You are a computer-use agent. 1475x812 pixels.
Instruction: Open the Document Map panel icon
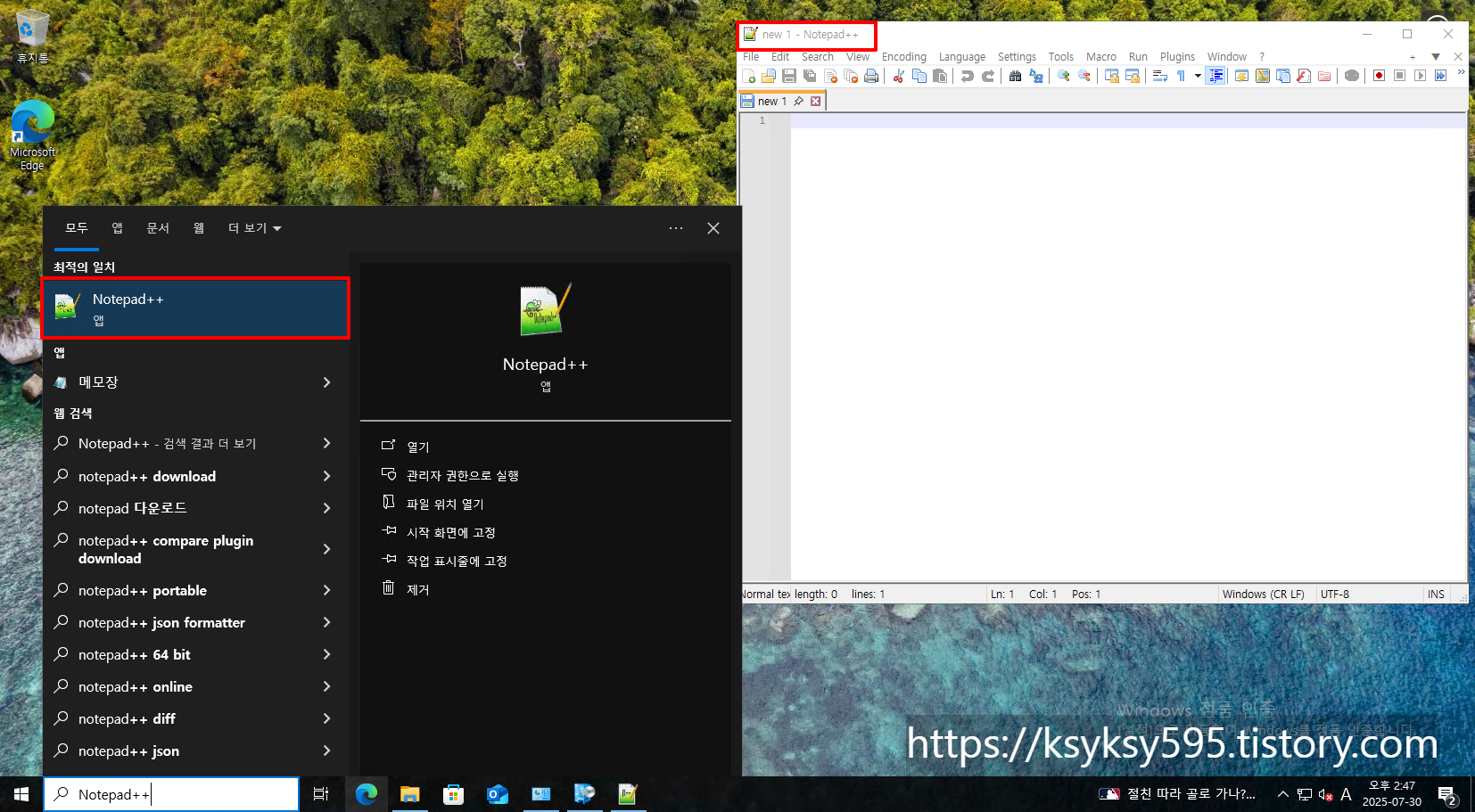[x=1263, y=76]
